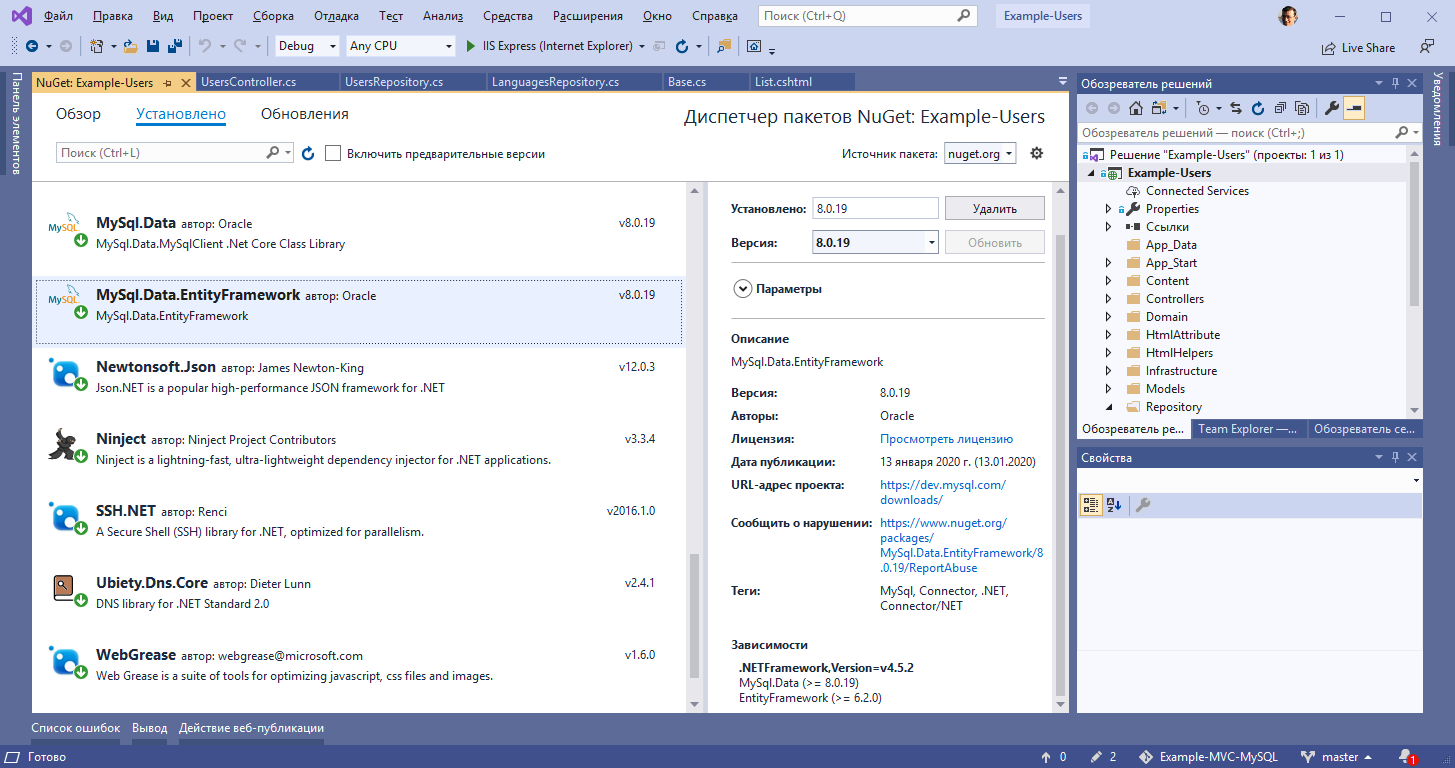Expand the Параметры options section

[742, 288]
